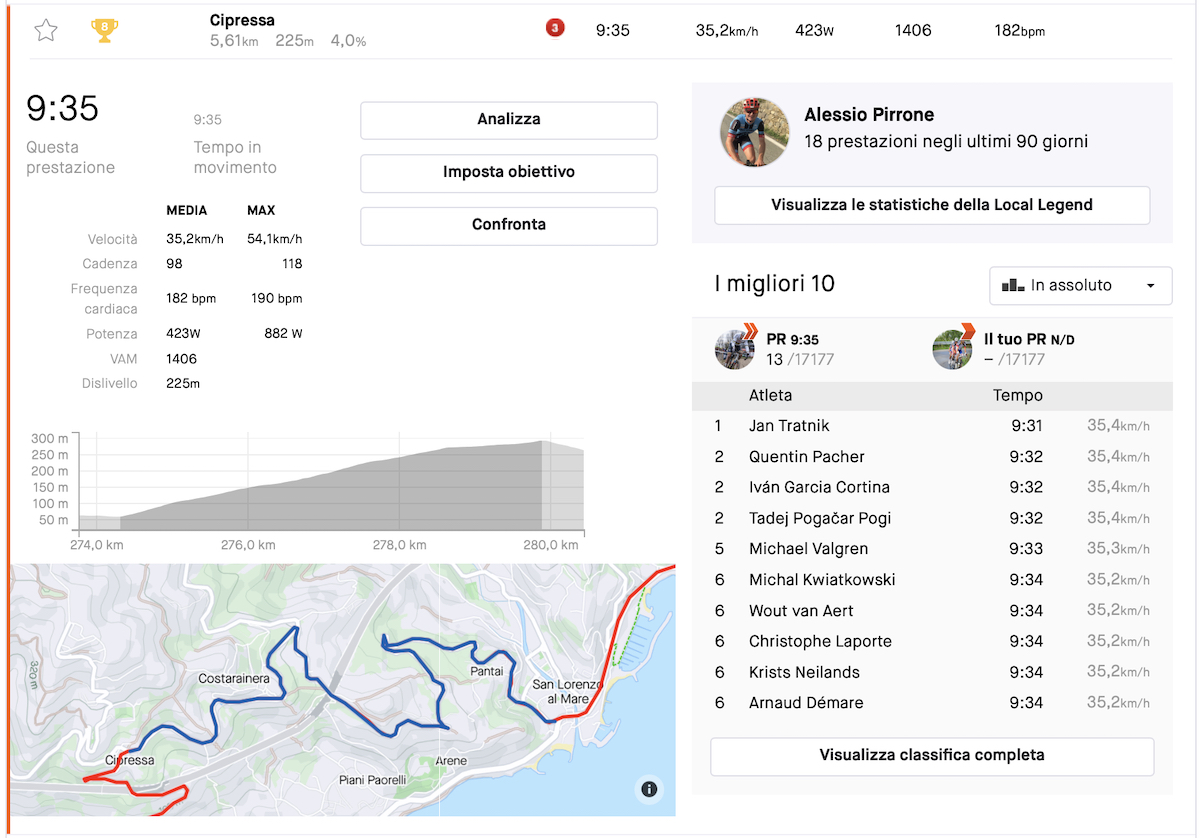Open Tadej Pogačar Pogi's athlete link

coord(820,518)
